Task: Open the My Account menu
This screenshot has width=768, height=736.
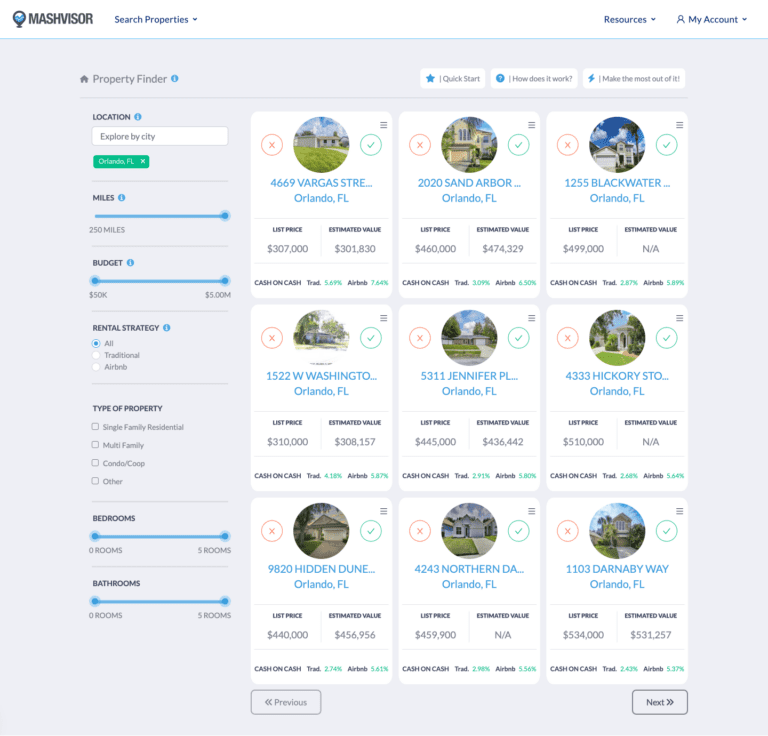Action: (x=712, y=19)
